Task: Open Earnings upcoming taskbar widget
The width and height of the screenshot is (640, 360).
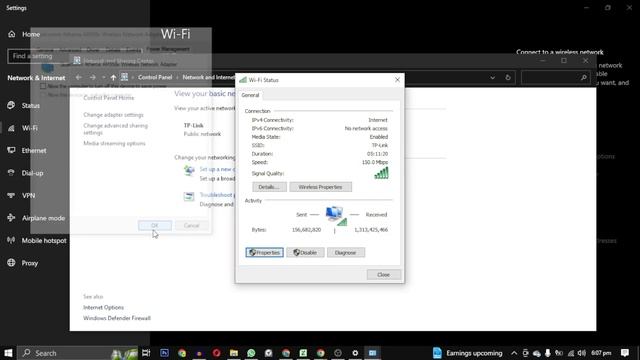Action: click(x=468, y=353)
